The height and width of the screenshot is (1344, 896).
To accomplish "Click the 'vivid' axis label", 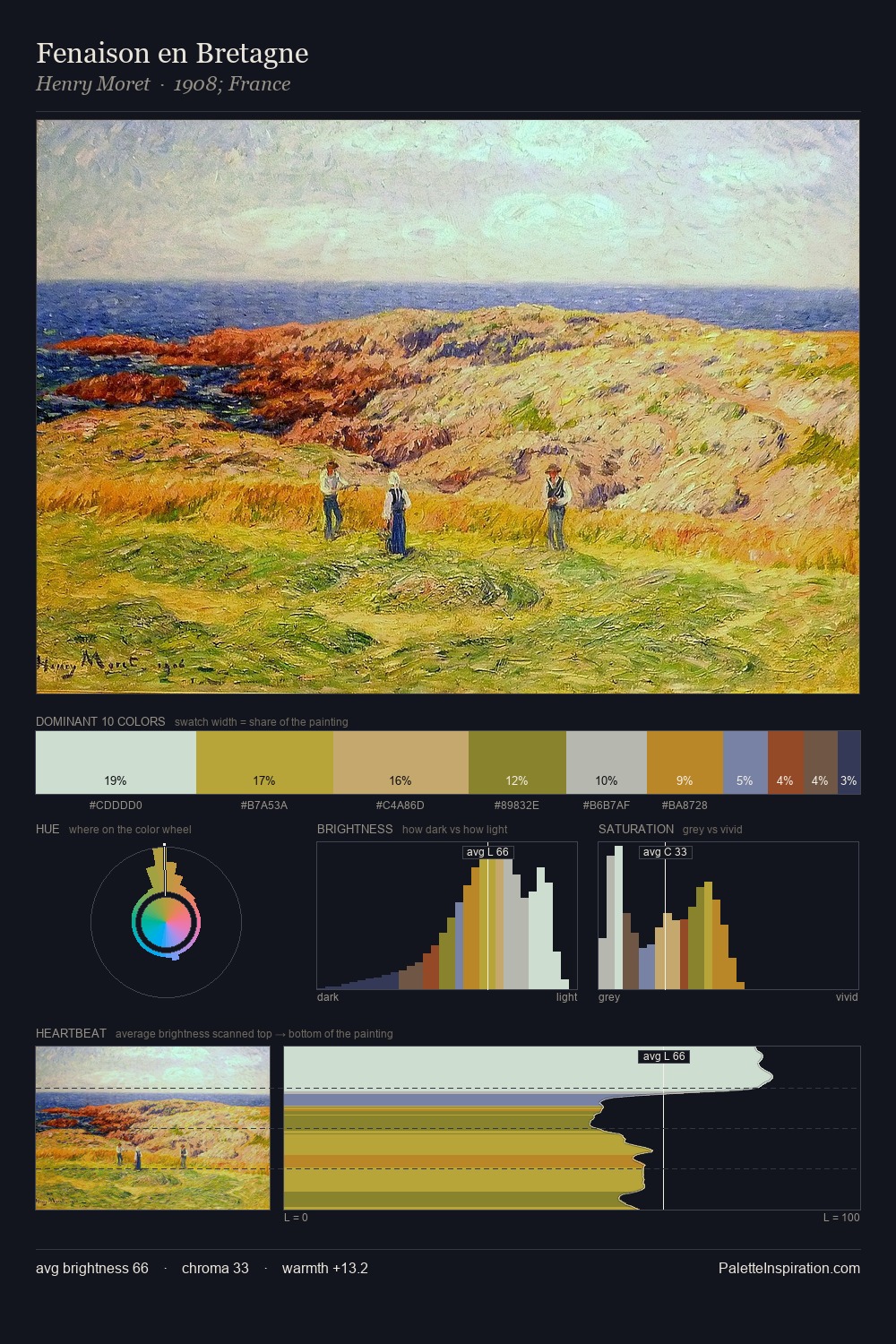I will coord(847,997).
